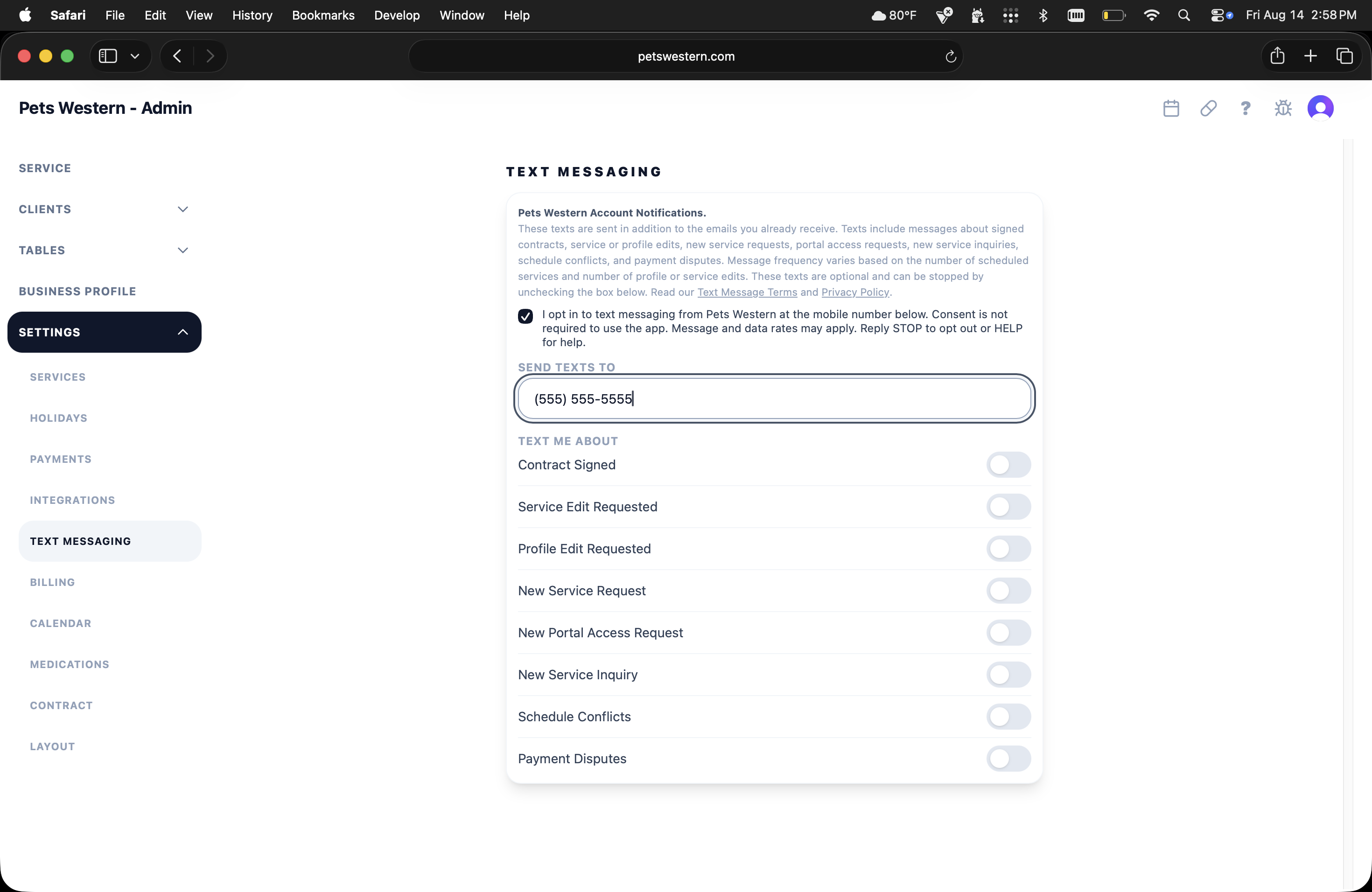Screen dimensions: 1372x892
Task: Open the Window menu
Action: tap(462, 15)
